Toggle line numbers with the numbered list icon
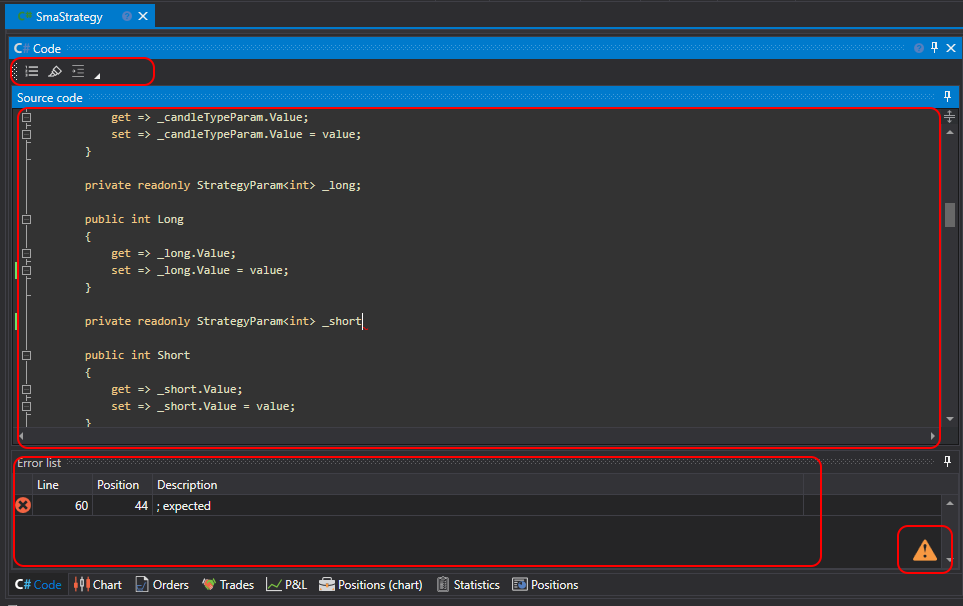 pyautogui.click(x=32, y=72)
